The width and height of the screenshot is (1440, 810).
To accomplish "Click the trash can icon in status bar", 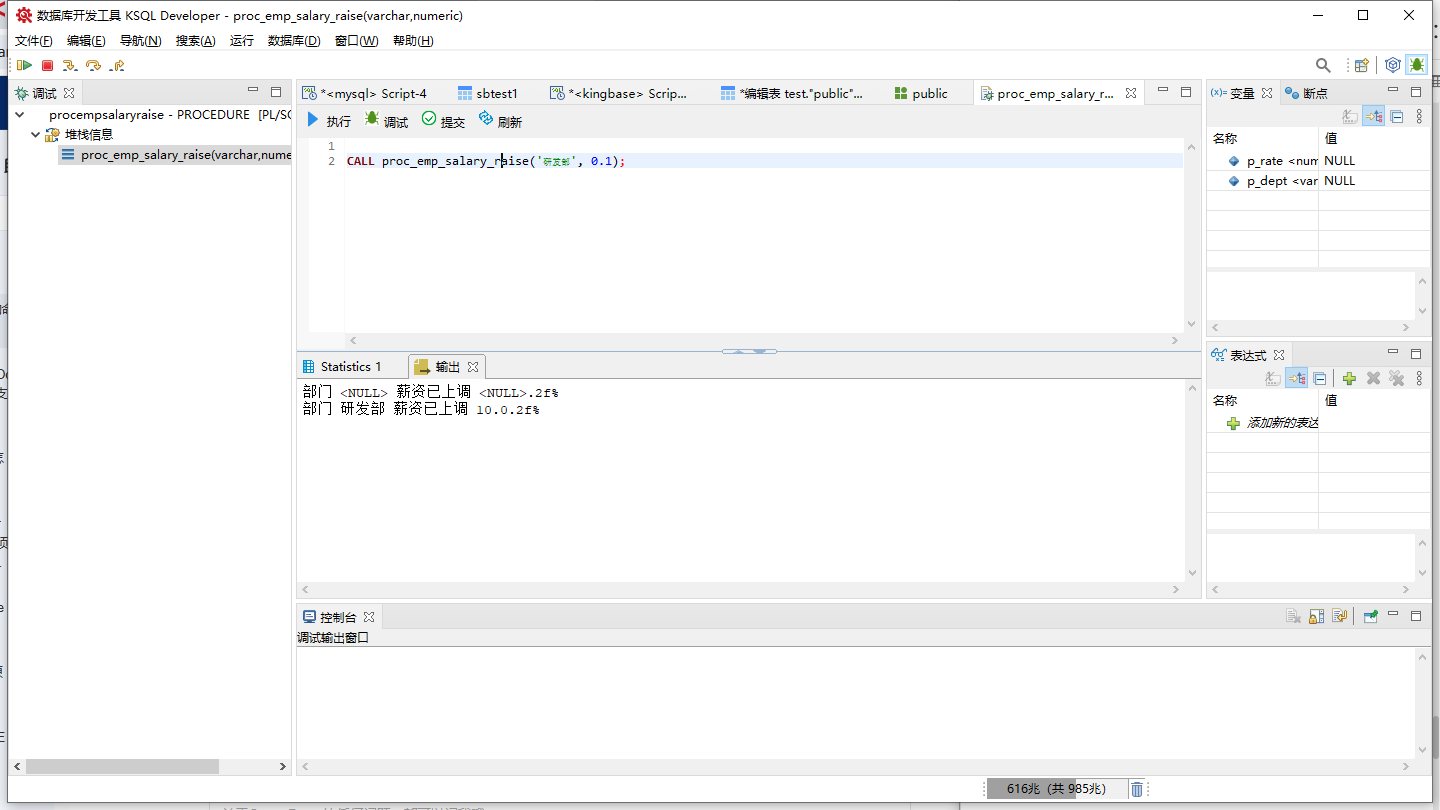I will pos(1137,789).
